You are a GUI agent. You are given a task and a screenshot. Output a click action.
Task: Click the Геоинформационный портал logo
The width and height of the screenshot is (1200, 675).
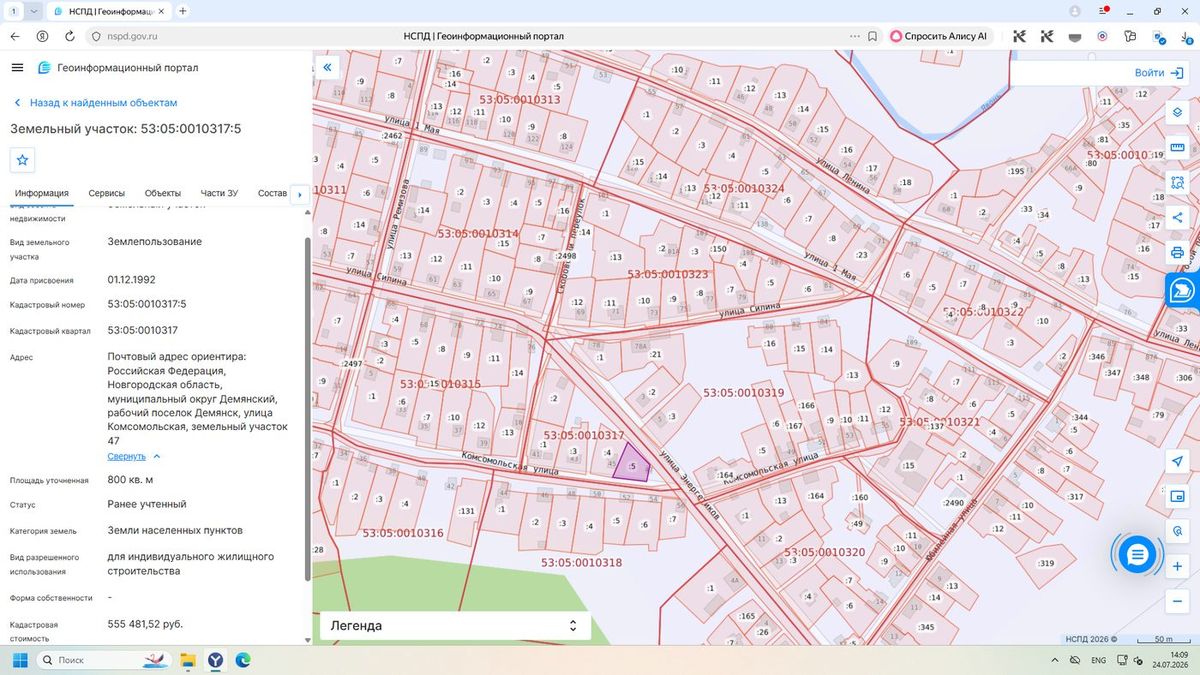[x=118, y=67]
